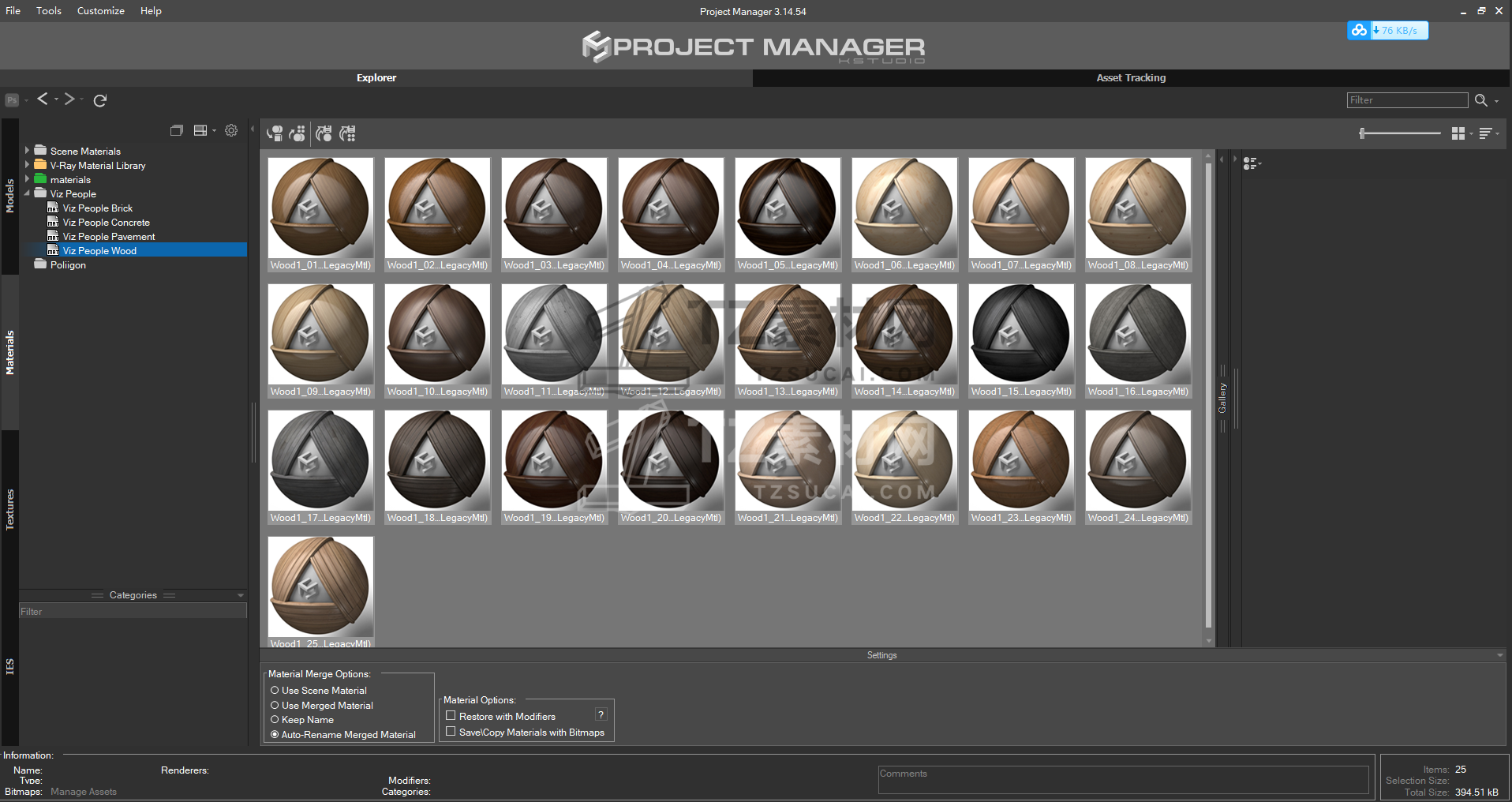Click the stacked windows icon above tree
This screenshot has height=802, width=1512.
[x=177, y=131]
